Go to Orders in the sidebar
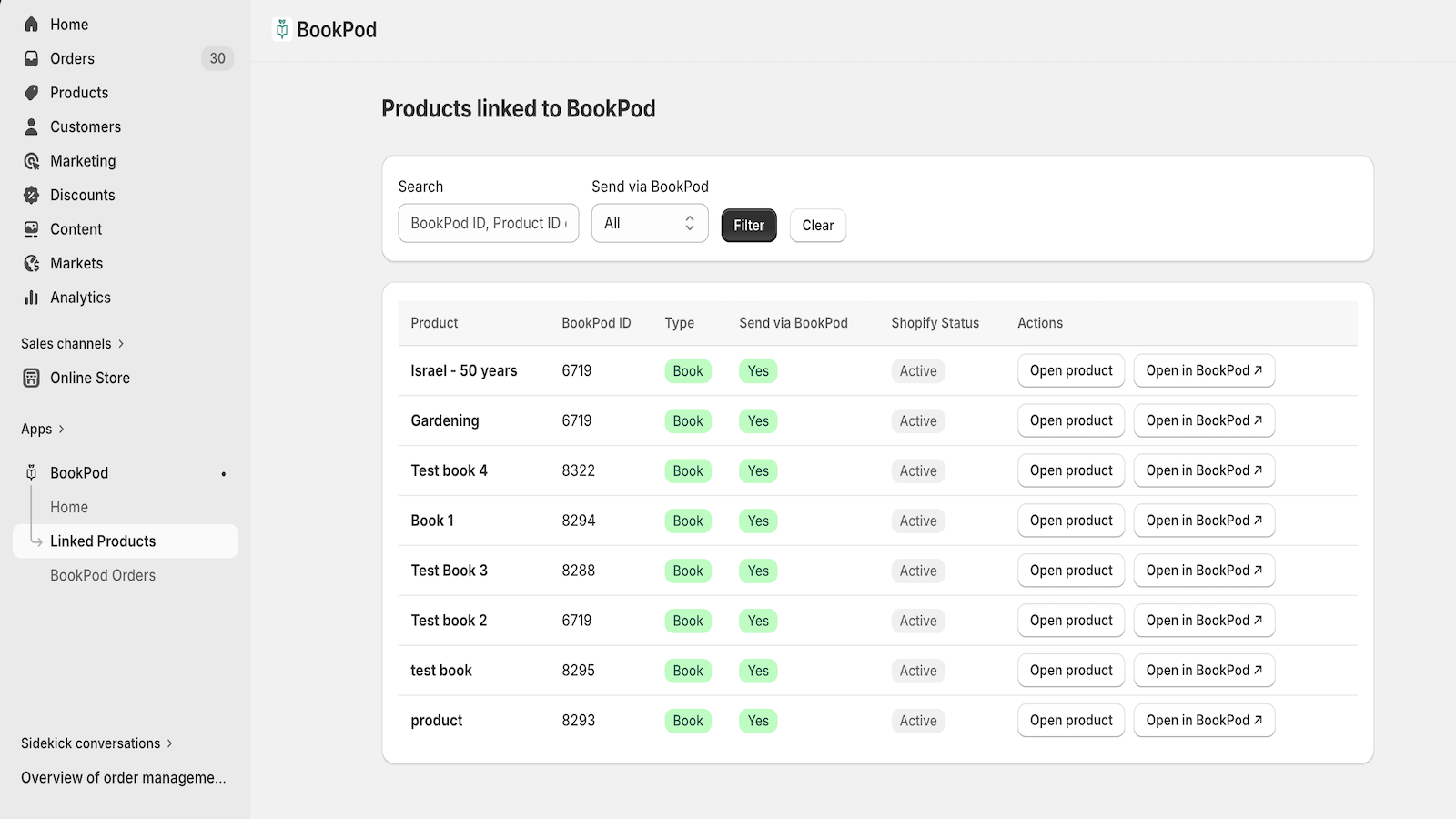Image resolution: width=1456 pixels, height=819 pixels. [73, 58]
